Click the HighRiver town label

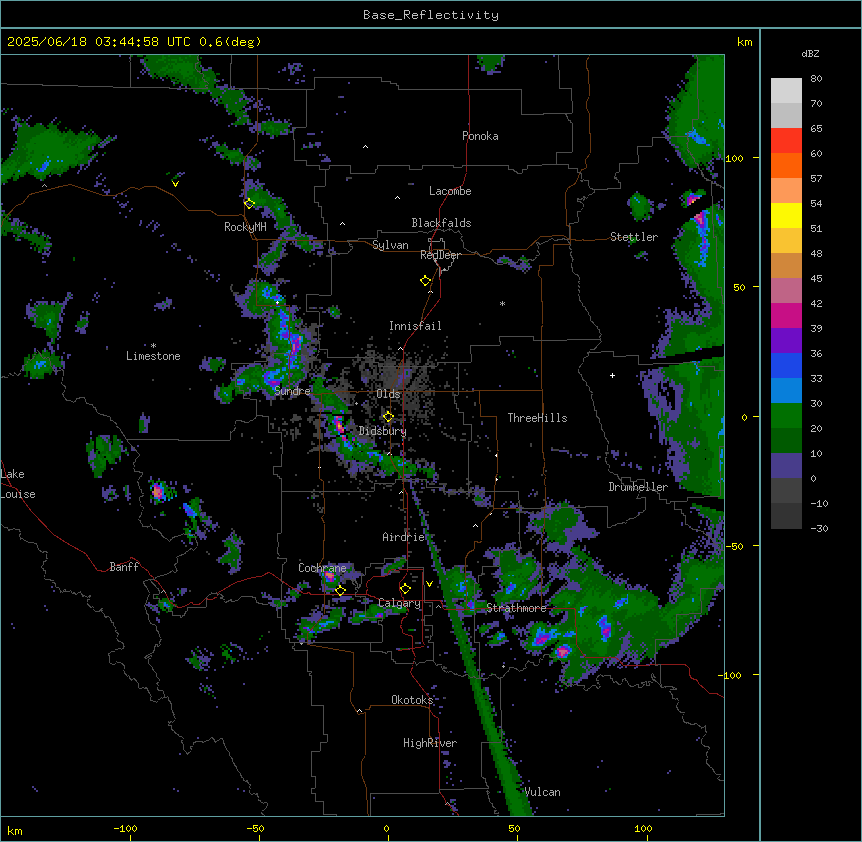[x=430, y=743]
